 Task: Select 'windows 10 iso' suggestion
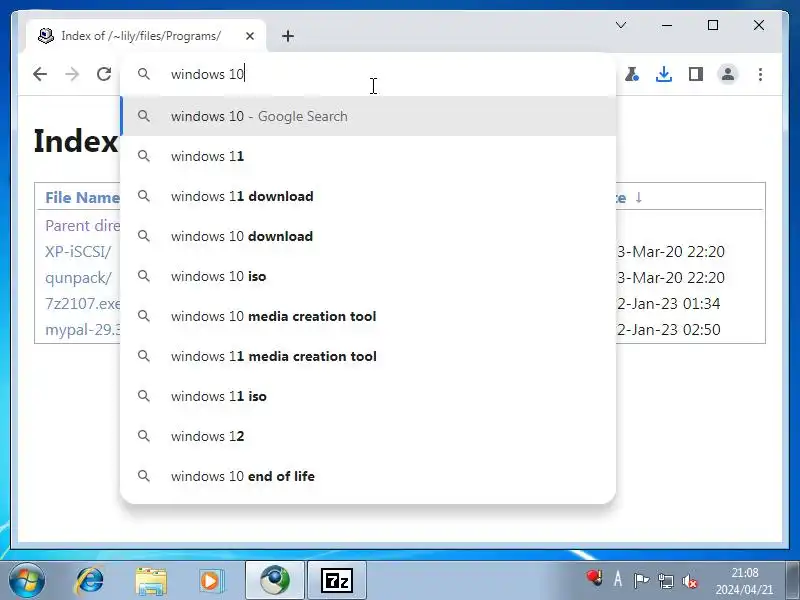click(368, 276)
